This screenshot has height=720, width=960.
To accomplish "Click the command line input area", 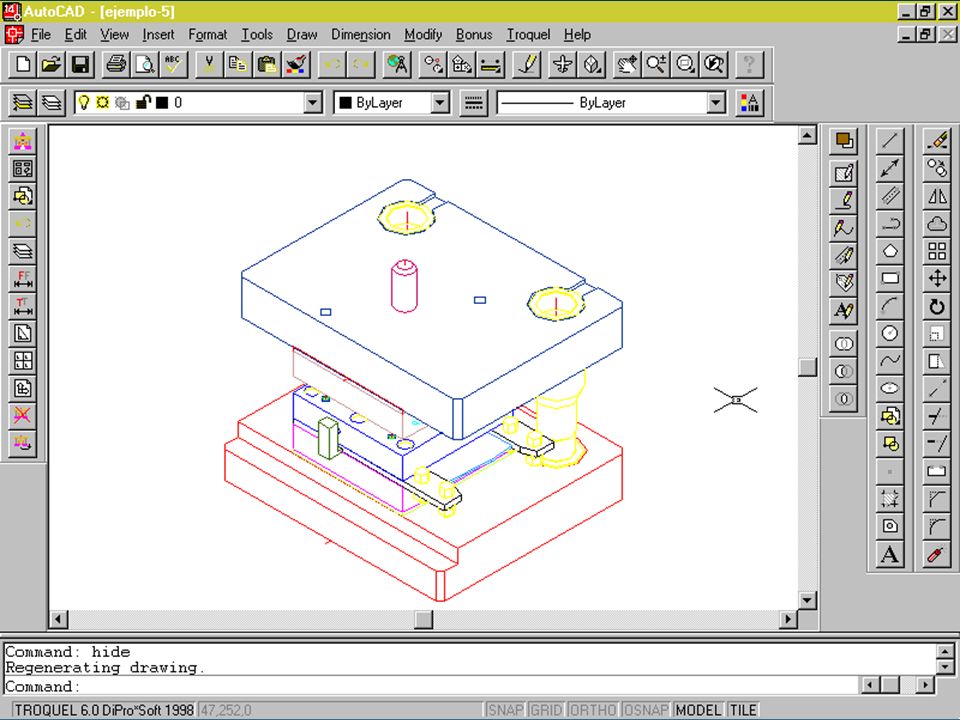I will click(x=429, y=686).
